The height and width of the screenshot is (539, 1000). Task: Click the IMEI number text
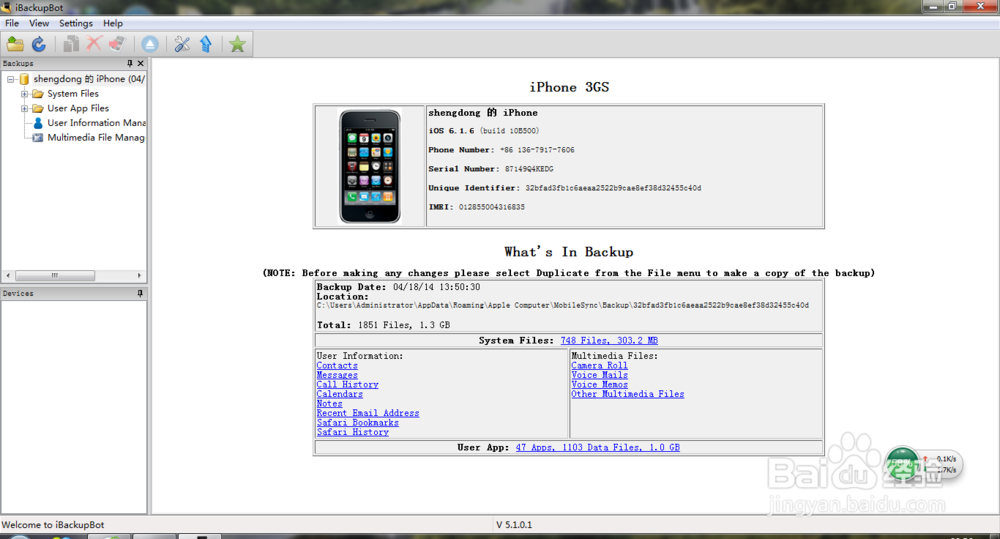(492, 207)
